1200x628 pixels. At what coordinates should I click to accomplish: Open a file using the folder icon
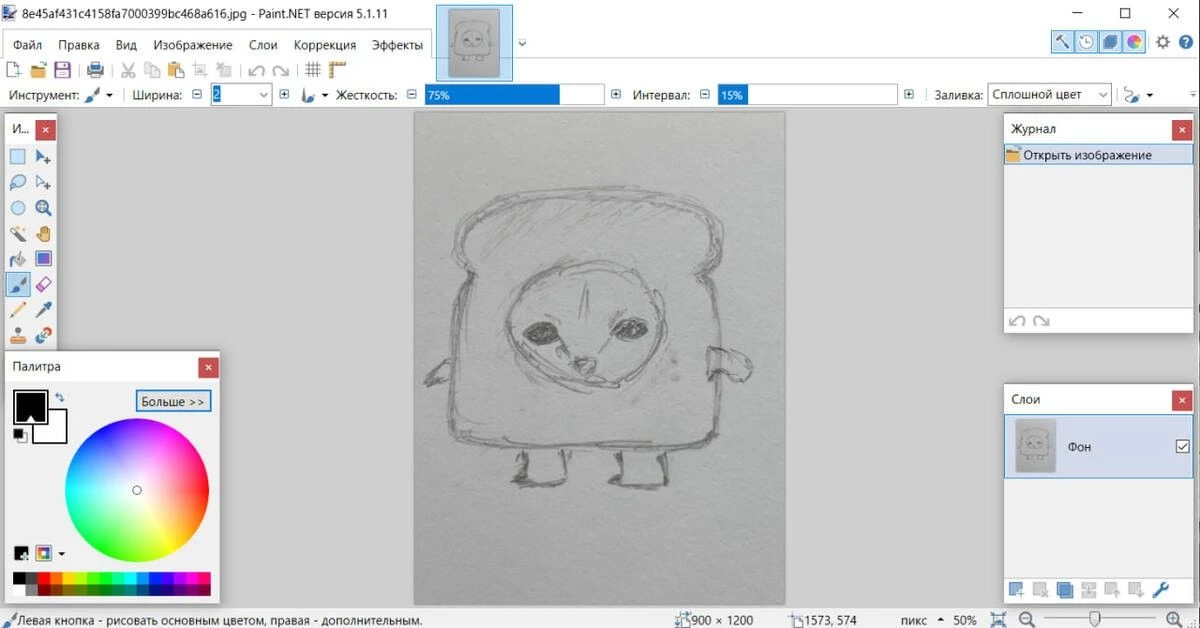[39, 70]
